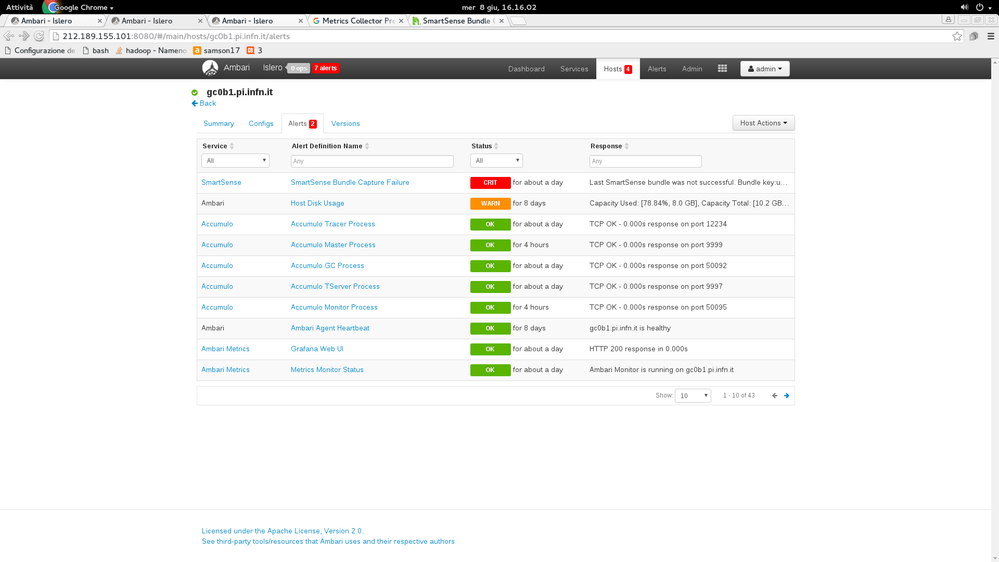Reload the page with refresh icon
999x562 pixels.
(39, 36)
